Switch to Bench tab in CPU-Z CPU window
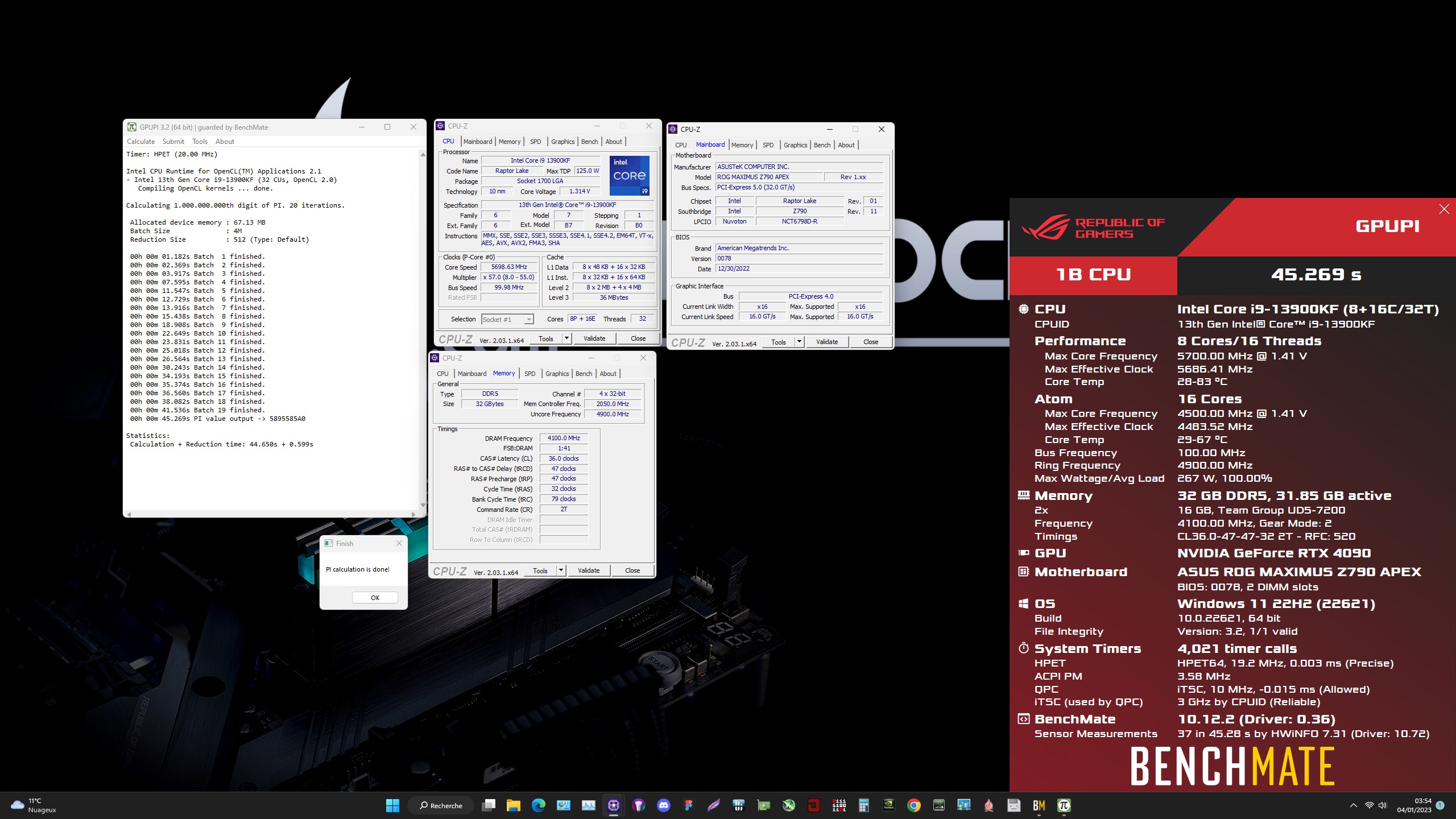This screenshot has width=1456, height=819. coord(589,142)
